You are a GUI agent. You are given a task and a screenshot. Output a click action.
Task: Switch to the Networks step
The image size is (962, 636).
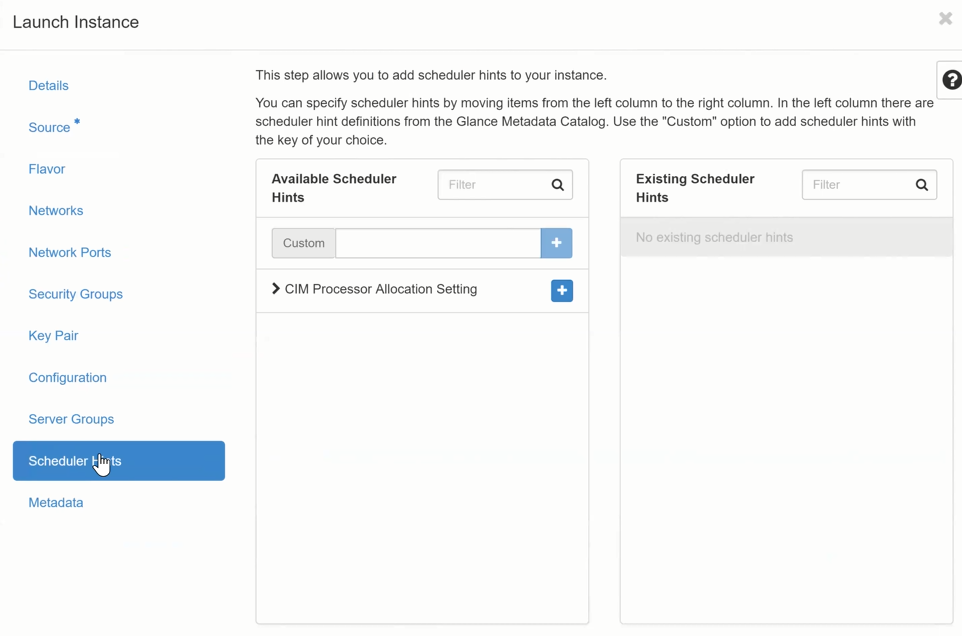pyautogui.click(x=56, y=211)
